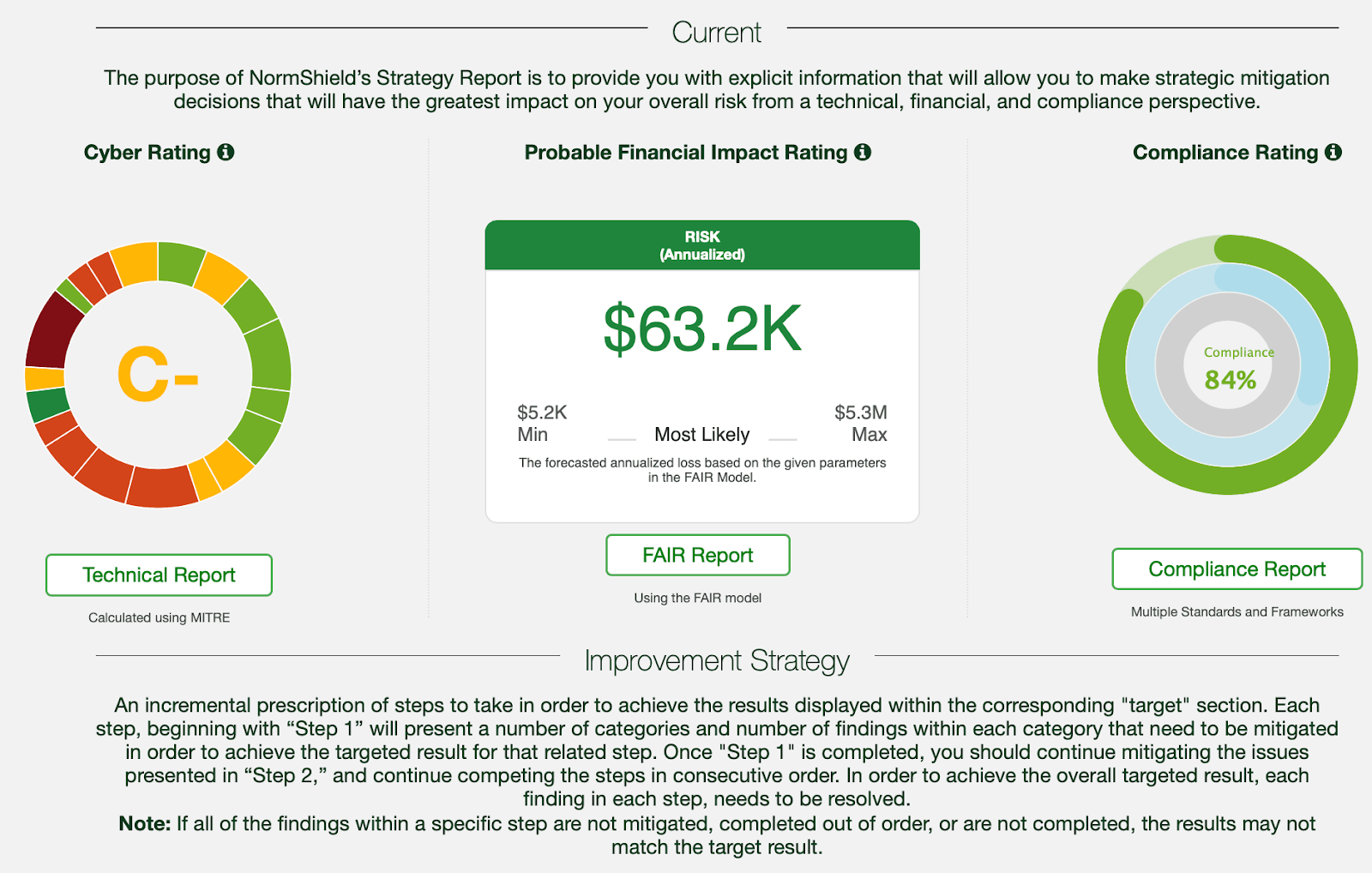Click the Current section heading
This screenshot has width=1372, height=873.
(716, 33)
